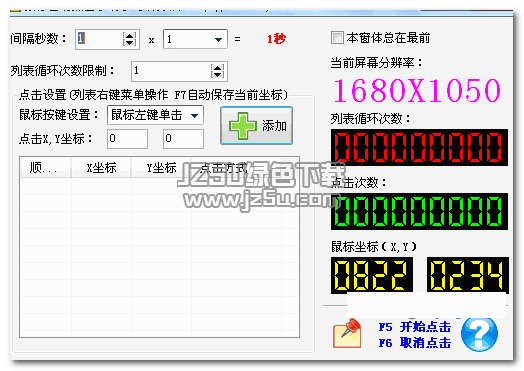Click F5 开始点击 label

pyautogui.click(x=414, y=327)
